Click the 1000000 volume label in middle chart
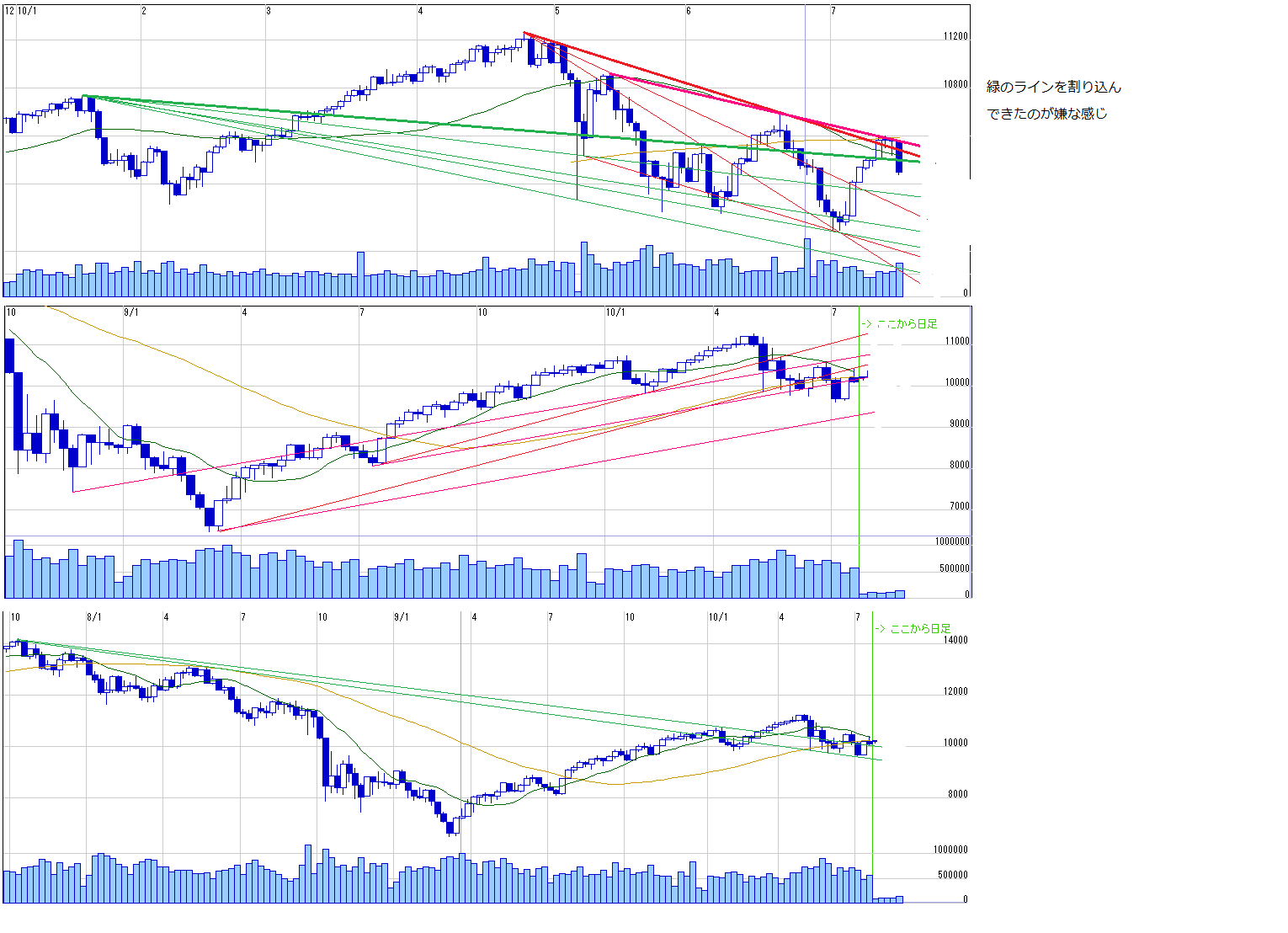The width and height of the screenshot is (1288, 933). point(952,542)
